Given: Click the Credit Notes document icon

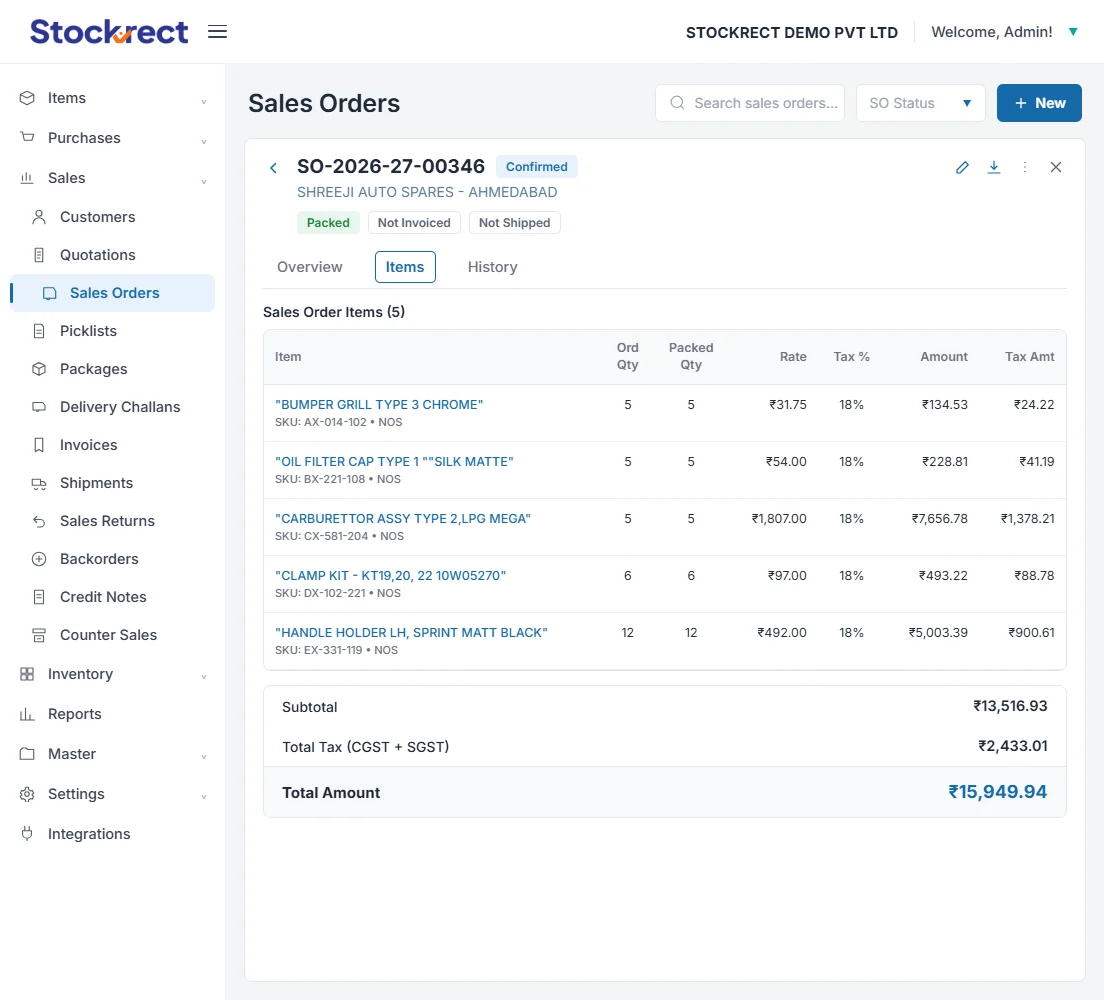Looking at the screenshot, I should (x=39, y=597).
